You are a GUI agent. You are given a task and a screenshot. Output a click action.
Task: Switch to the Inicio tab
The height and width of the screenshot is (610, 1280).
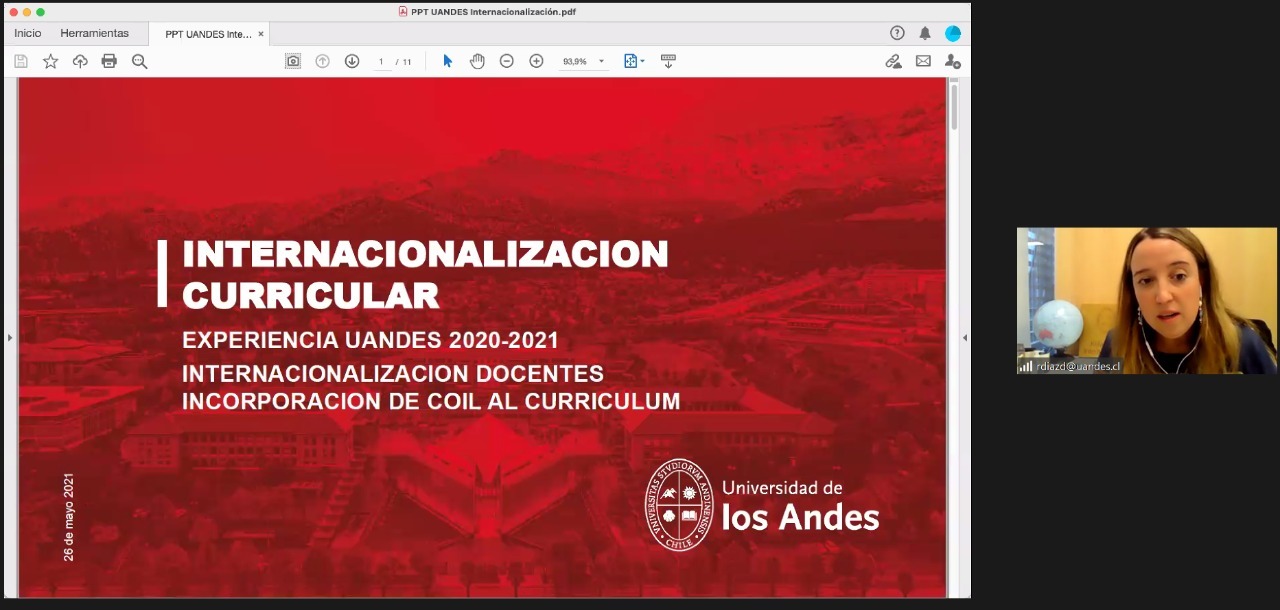[28, 33]
